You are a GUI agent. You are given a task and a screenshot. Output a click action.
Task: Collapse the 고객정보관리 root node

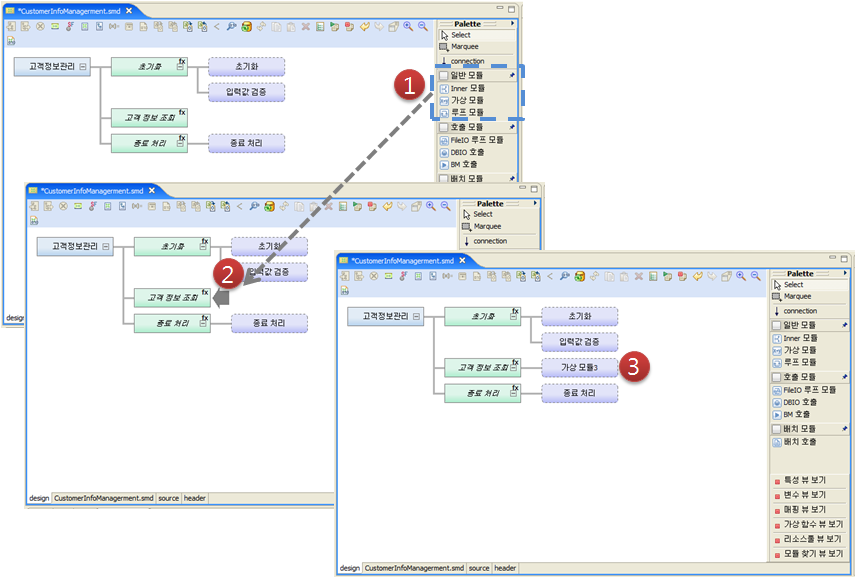pyautogui.click(x=415, y=317)
